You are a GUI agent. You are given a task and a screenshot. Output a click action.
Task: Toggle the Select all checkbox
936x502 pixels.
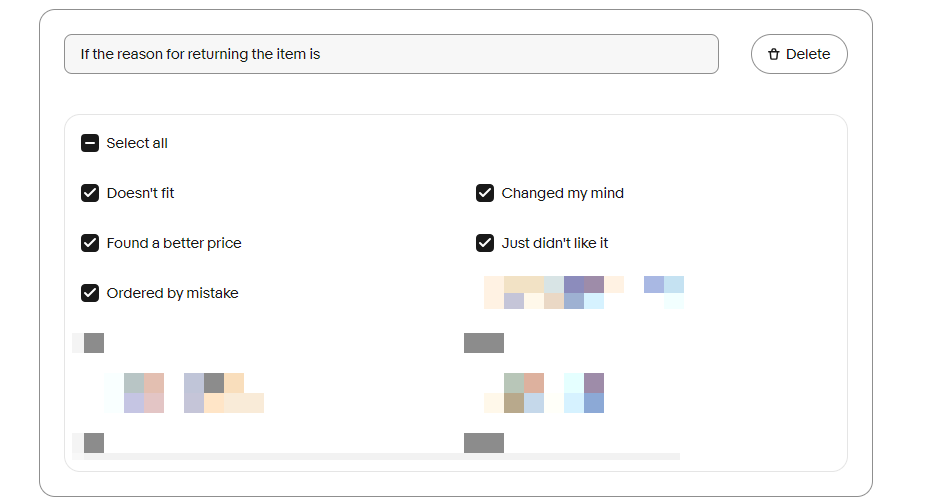[90, 143]
